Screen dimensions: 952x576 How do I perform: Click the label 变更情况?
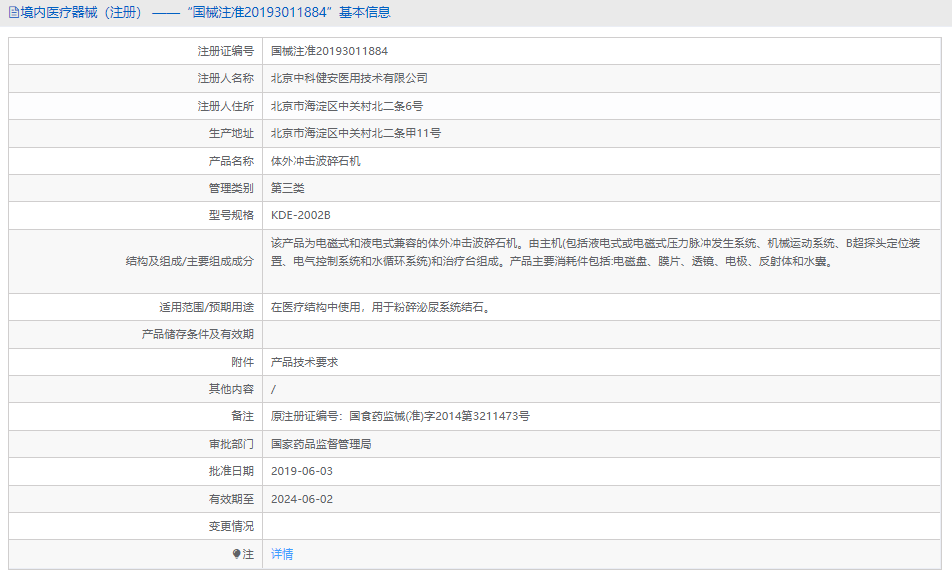pyautogui.click(x=231, y=527)
